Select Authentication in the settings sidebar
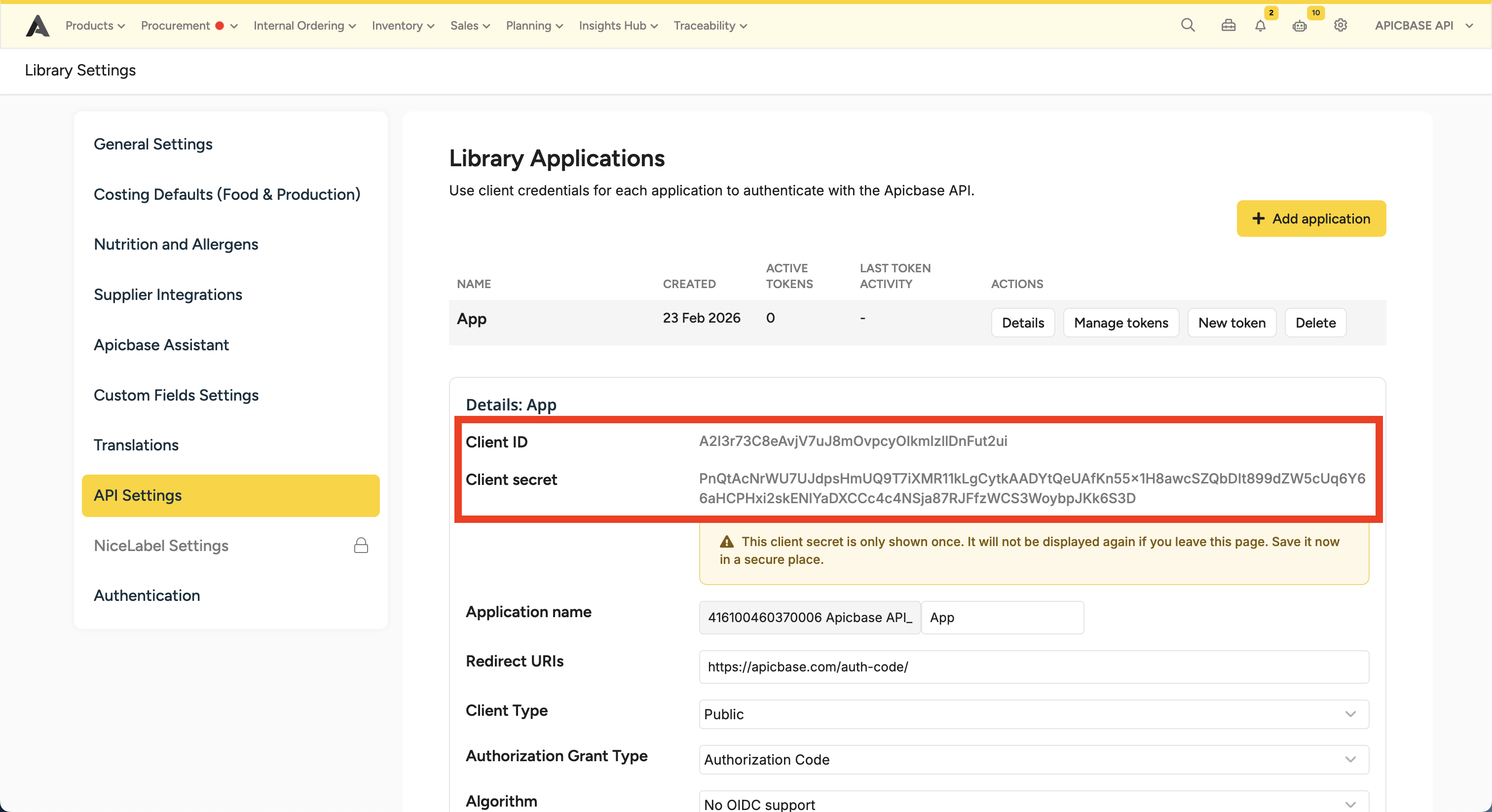Screen dimensions: 1492x812 click(x=147, y=595)
